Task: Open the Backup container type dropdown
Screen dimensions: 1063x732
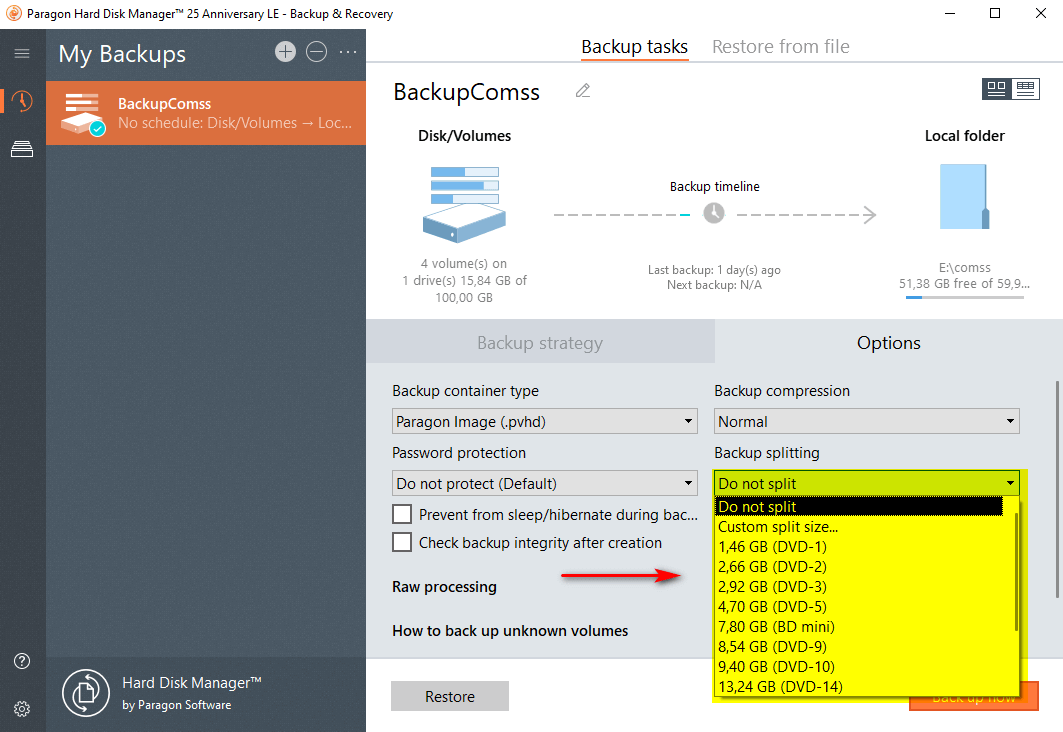Action: click(545, 422)
